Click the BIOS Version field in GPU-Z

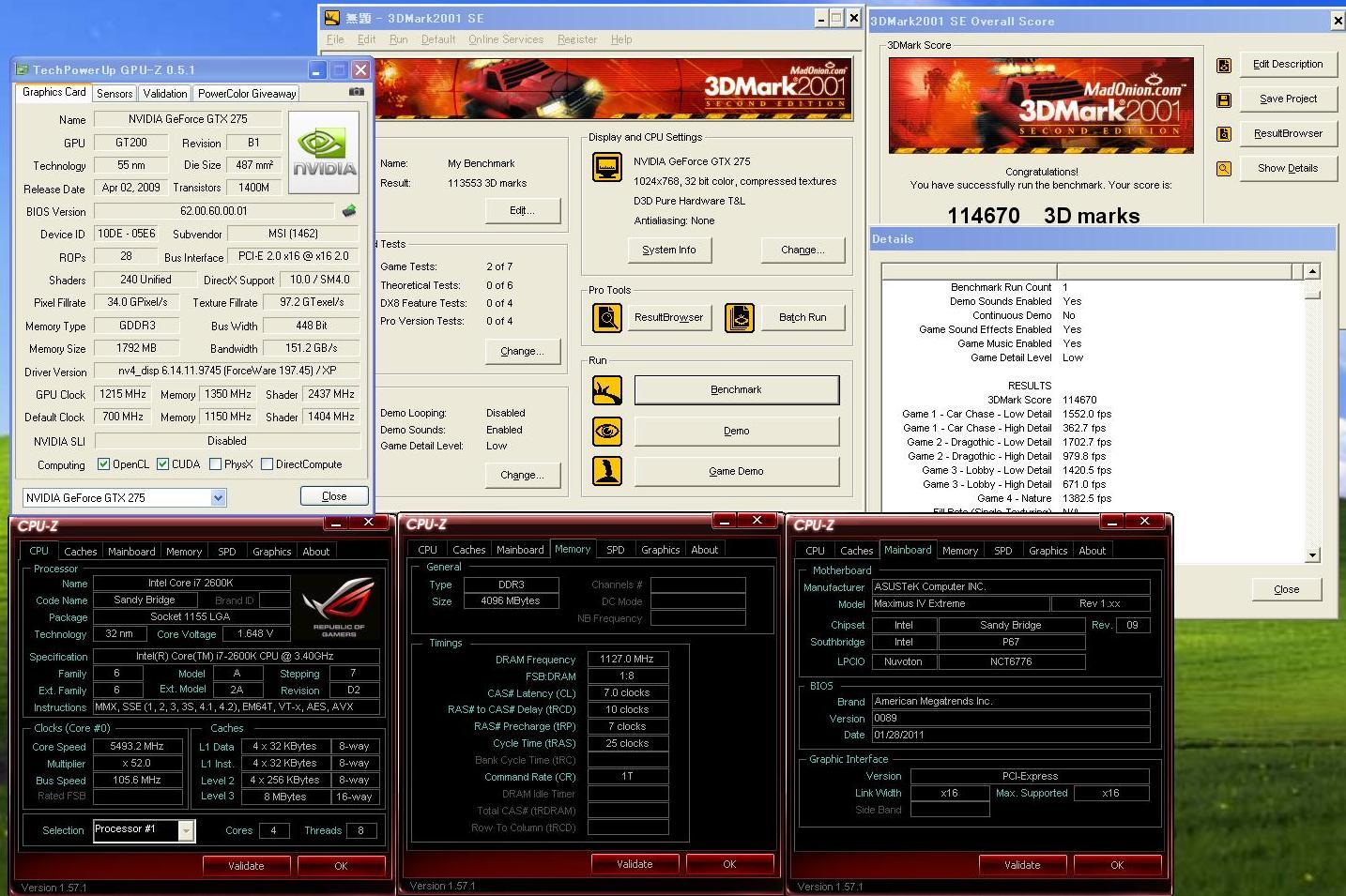coord(214,211)
